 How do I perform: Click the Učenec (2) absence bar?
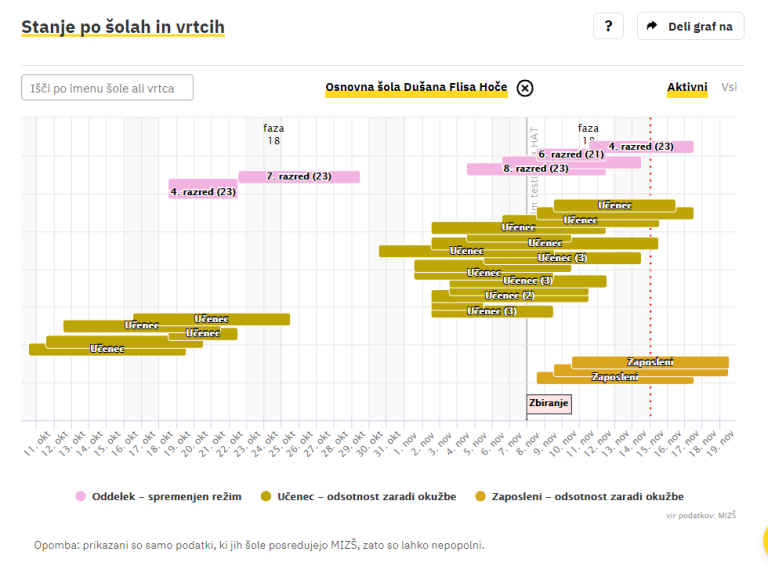pos(509,296)
